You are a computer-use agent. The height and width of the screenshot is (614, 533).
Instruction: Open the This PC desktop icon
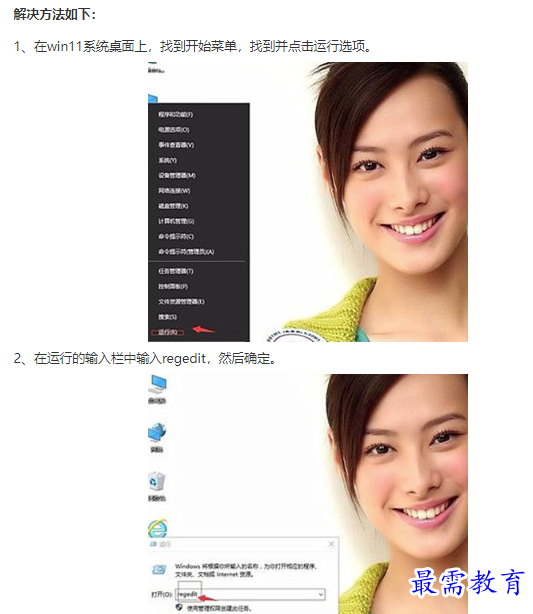point(157,389)
